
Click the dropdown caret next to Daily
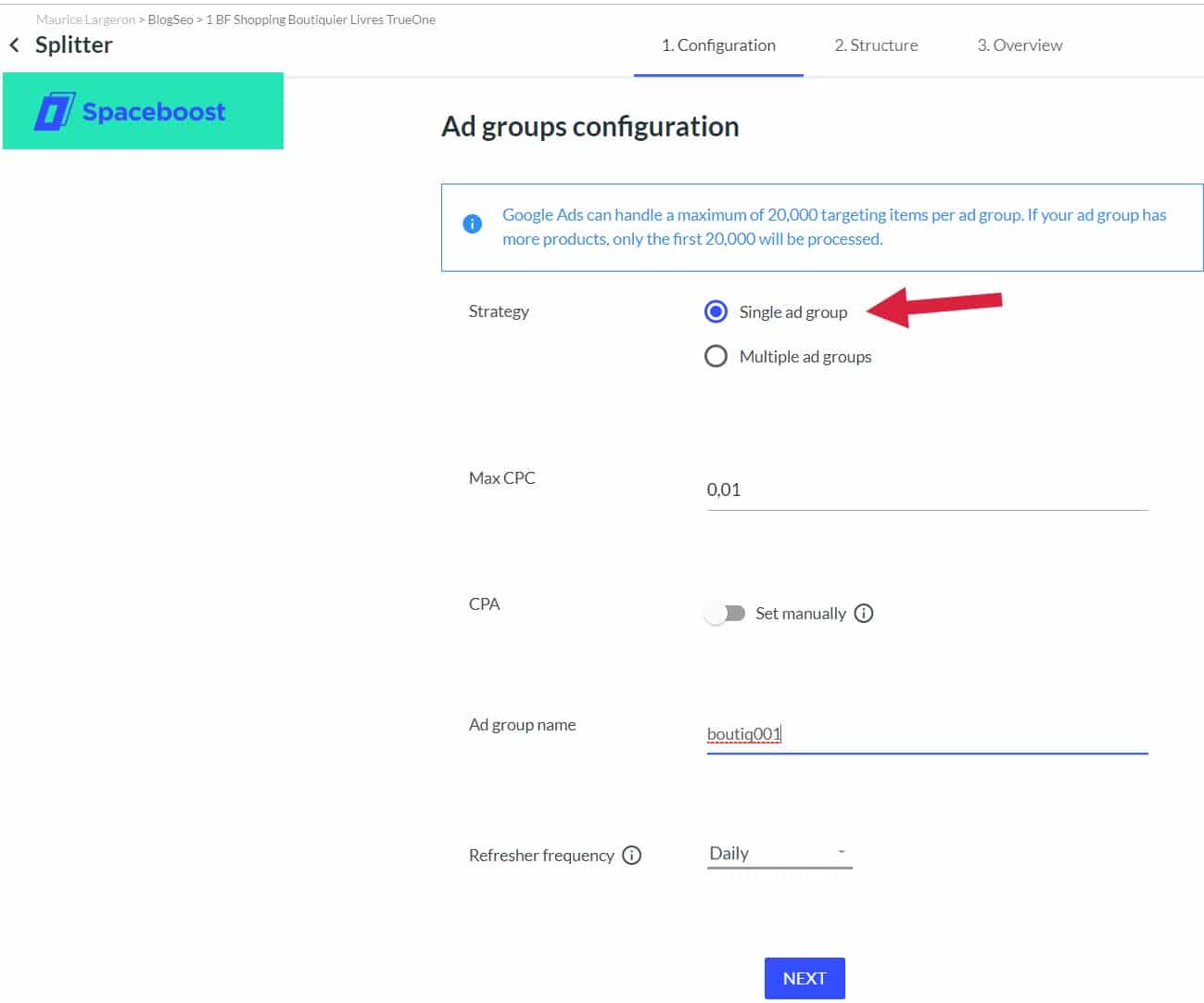(x=841, y=851)
